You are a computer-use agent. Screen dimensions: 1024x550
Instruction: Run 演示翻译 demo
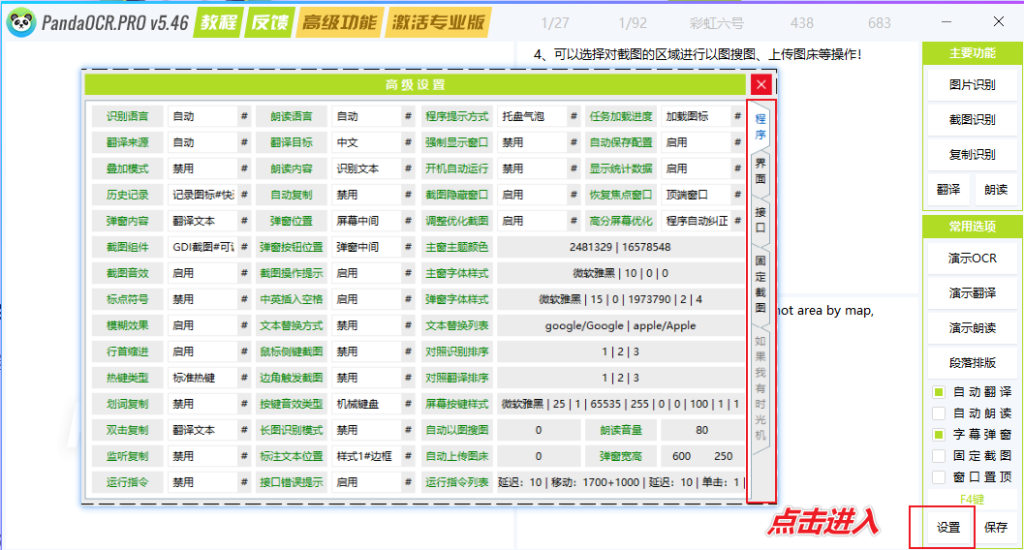(972, 293)
